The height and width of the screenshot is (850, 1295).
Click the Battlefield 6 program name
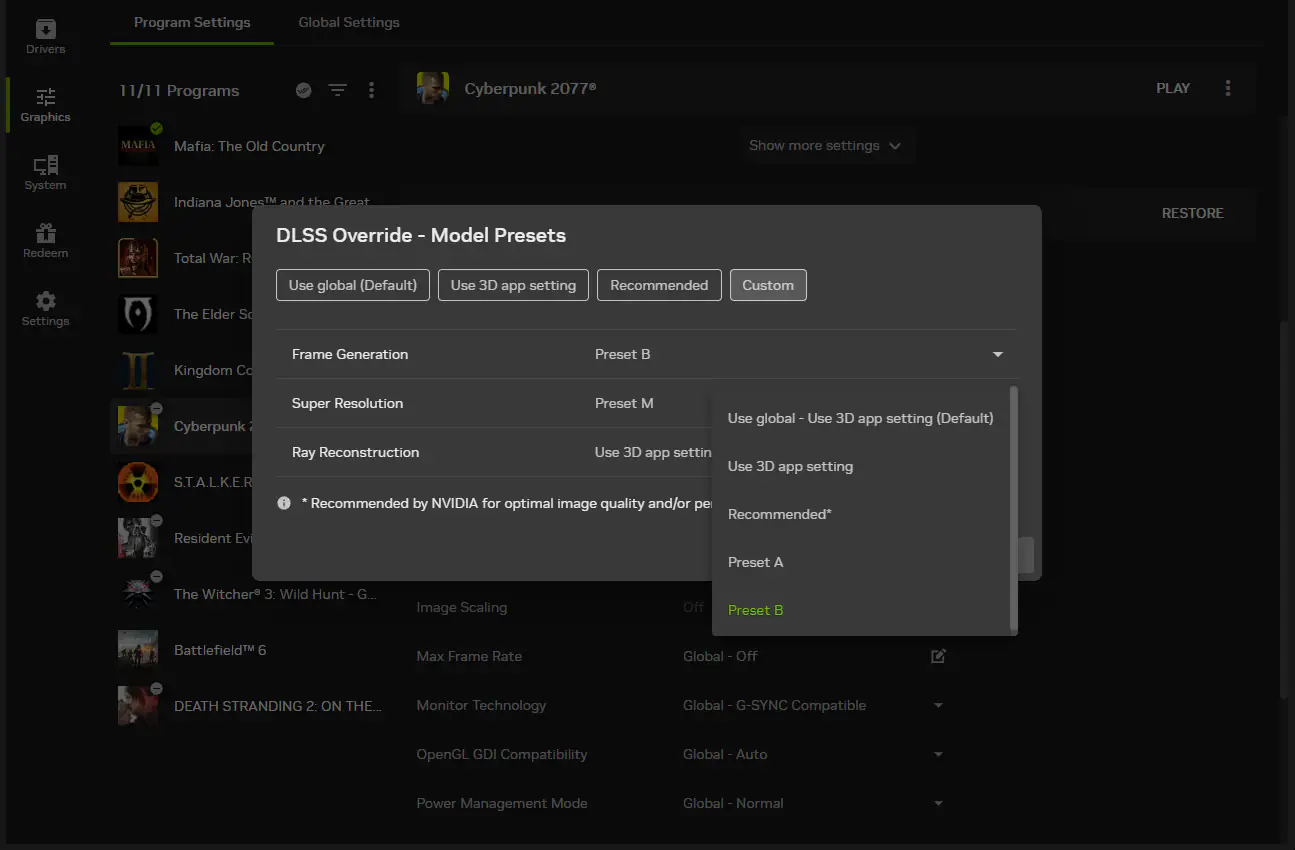(x=220, y=650)
